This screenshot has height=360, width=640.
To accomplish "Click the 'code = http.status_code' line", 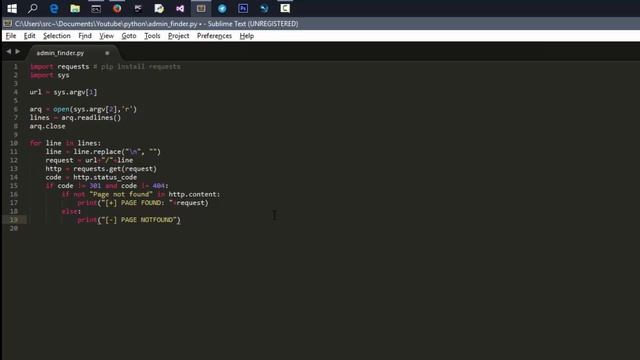I will click(91, 177).
